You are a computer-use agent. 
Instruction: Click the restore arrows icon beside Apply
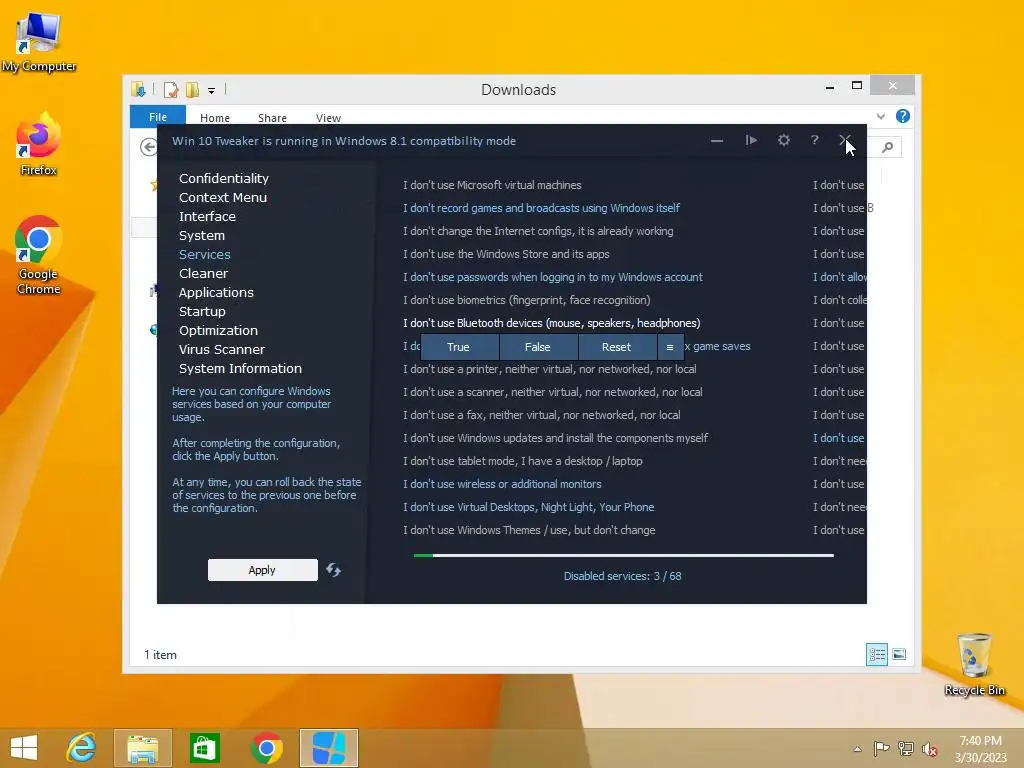tap(333, 570)
